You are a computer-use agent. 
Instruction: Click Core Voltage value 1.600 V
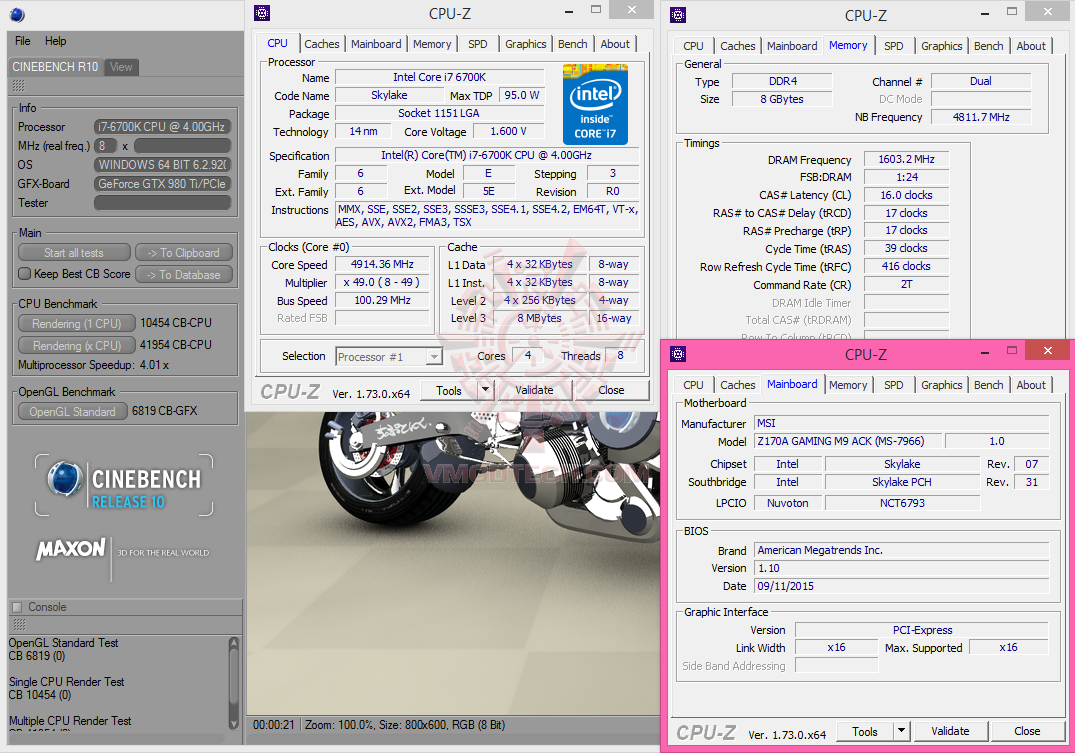[509, 132]
